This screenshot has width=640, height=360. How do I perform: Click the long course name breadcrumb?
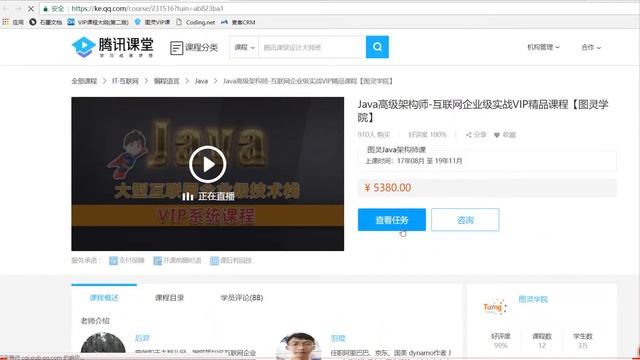(308, 81)
